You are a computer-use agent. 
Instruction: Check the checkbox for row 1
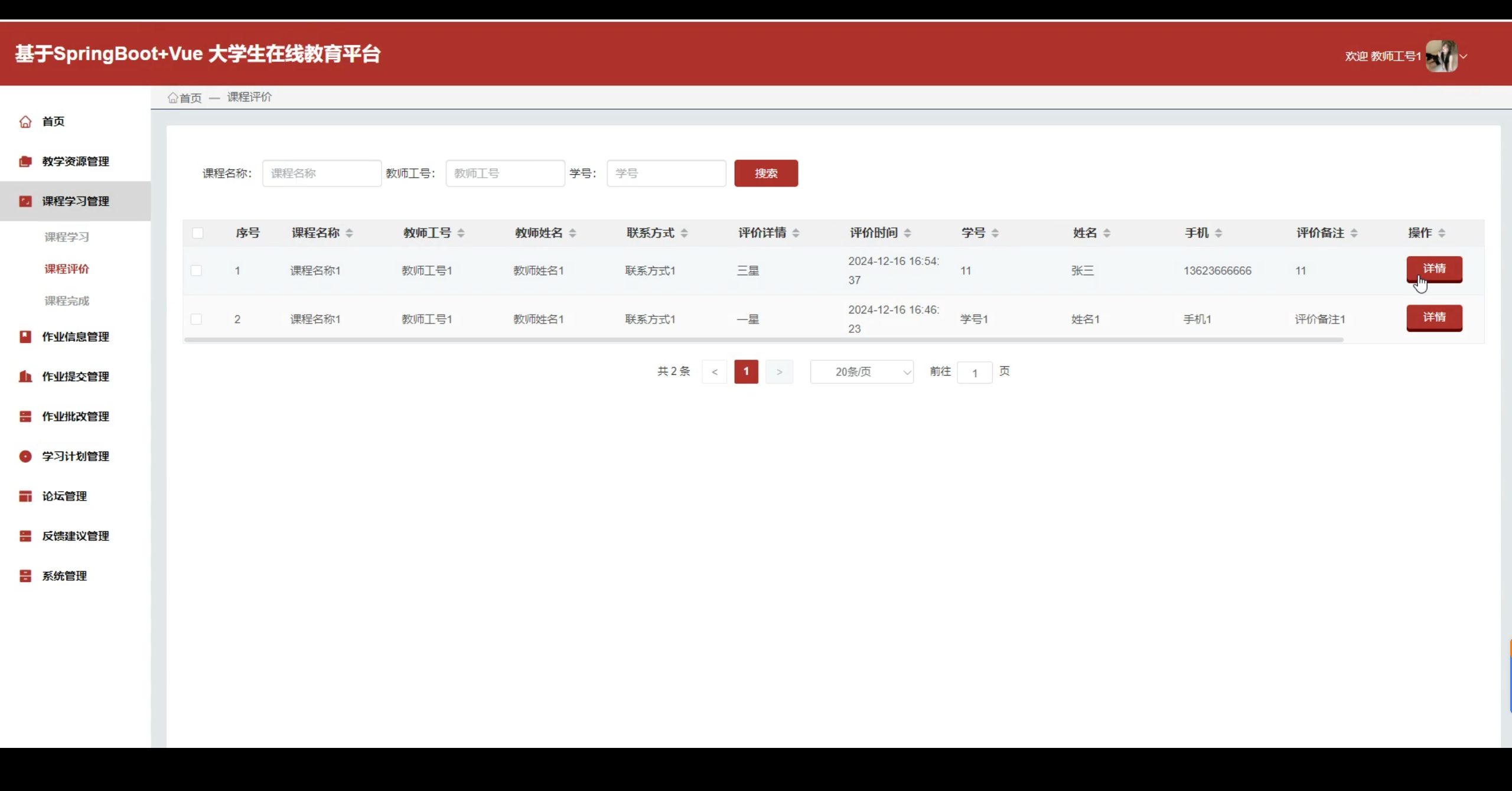tap(197, 271)
